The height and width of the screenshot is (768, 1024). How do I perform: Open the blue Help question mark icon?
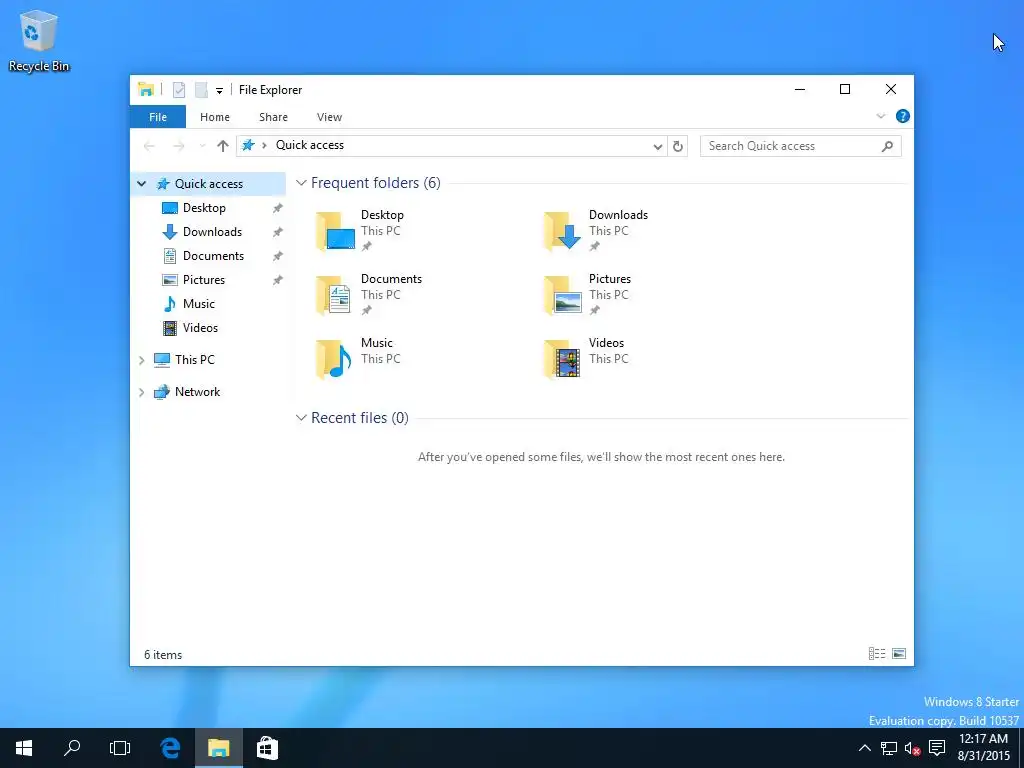coord(903,116)
